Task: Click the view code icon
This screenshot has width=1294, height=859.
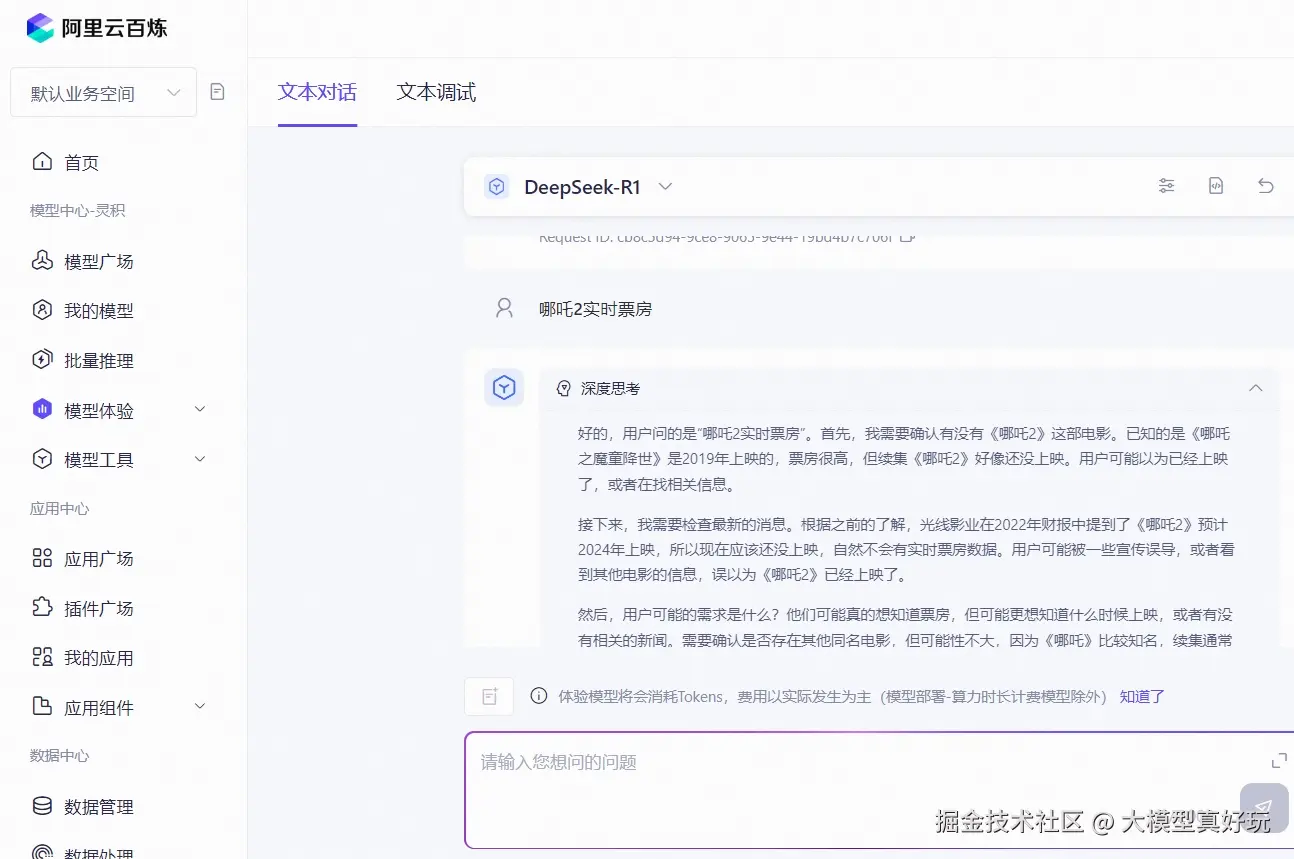Action: pos(1215,185)
